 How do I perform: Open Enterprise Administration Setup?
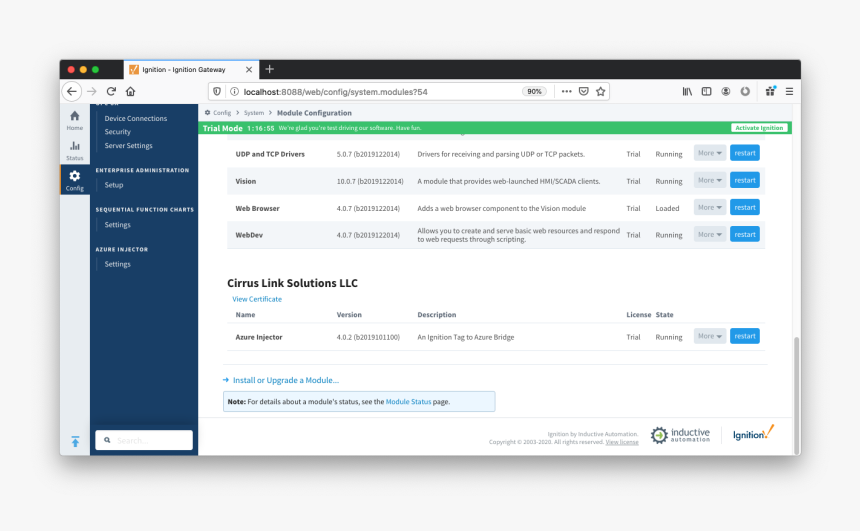click(114, 185)
